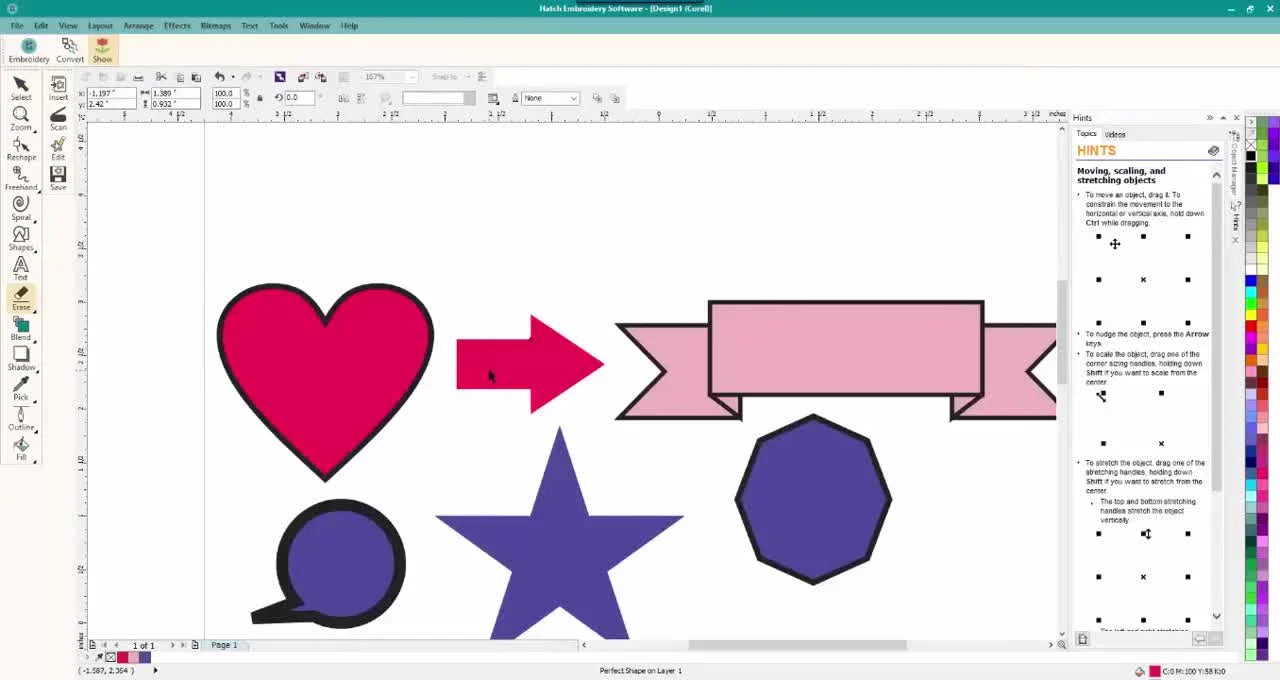This screenshot has width=1280, height=680.
Task: Pick the red document palette swatch
Action: tap(122, 657)
